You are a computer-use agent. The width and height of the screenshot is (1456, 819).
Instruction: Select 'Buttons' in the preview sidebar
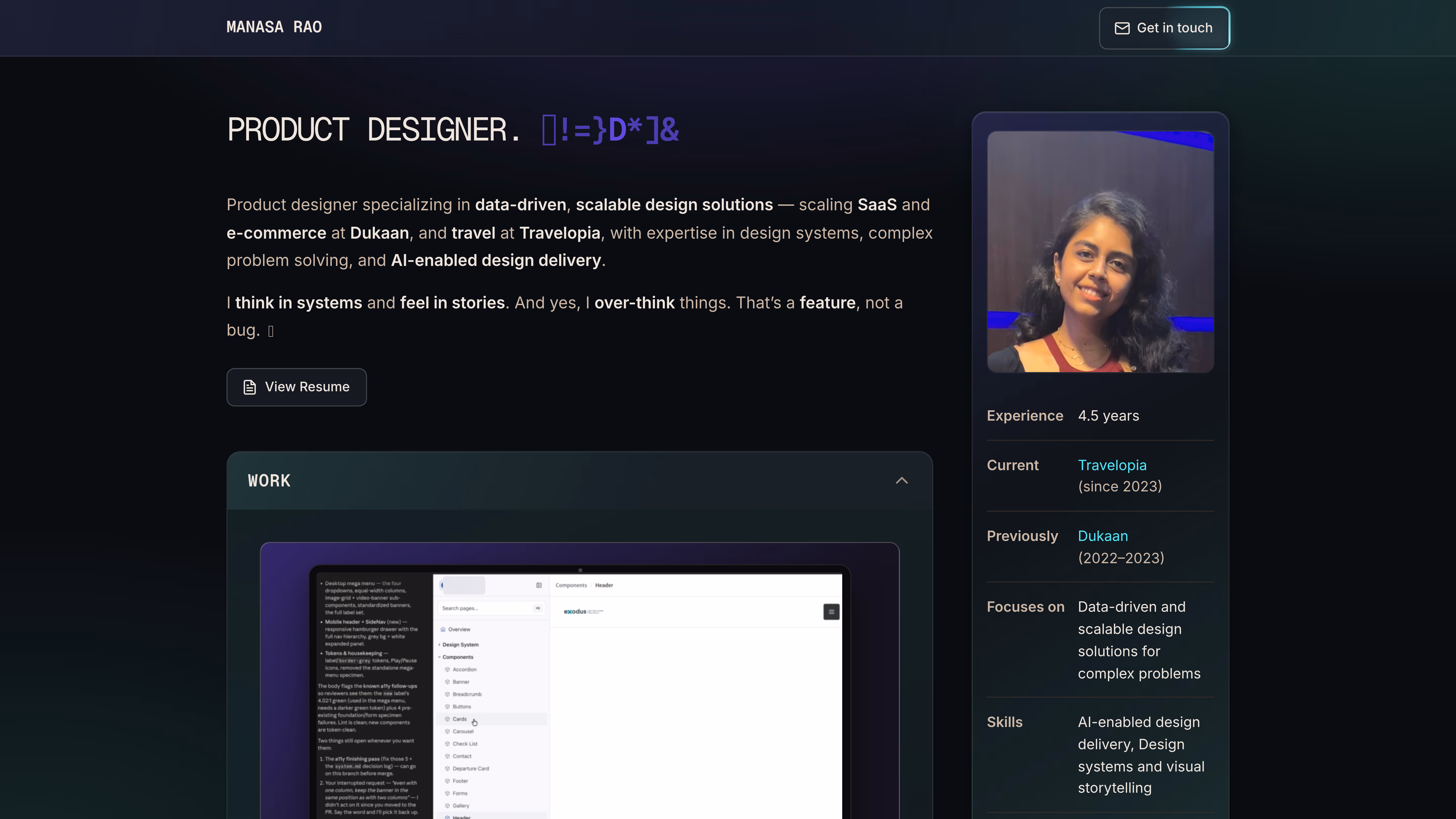[x=461, y=707]
